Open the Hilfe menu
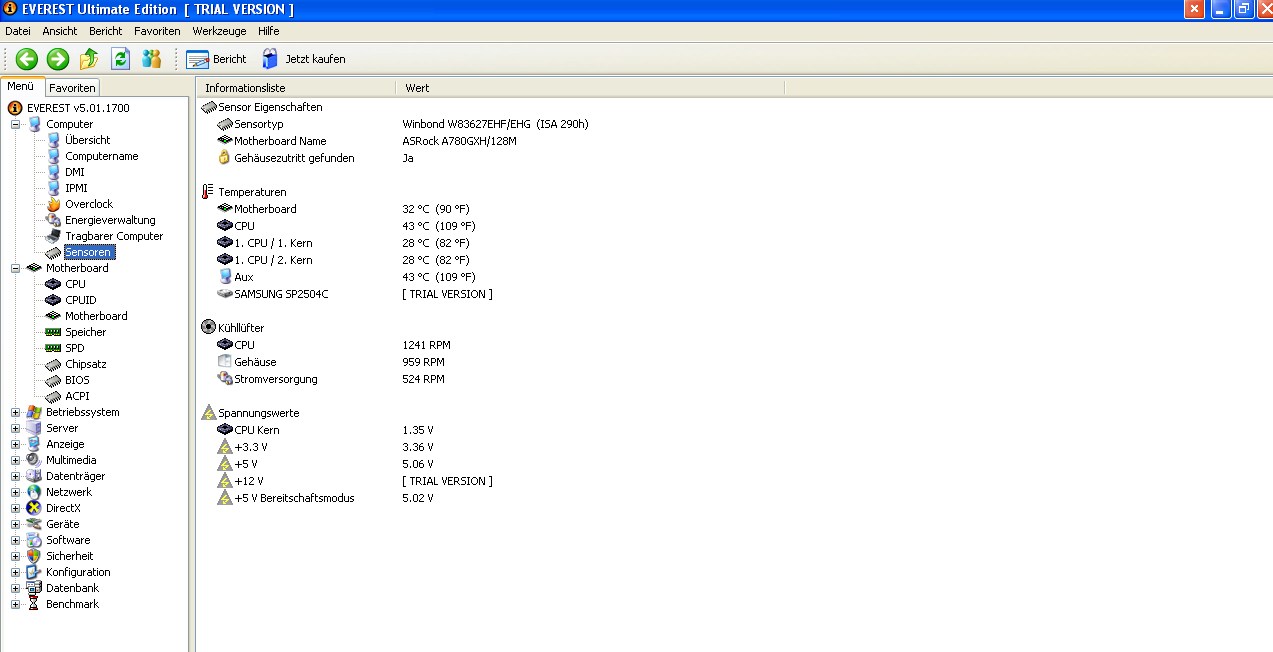This screenshot has width=1273, height=652. tap(269, 31)
